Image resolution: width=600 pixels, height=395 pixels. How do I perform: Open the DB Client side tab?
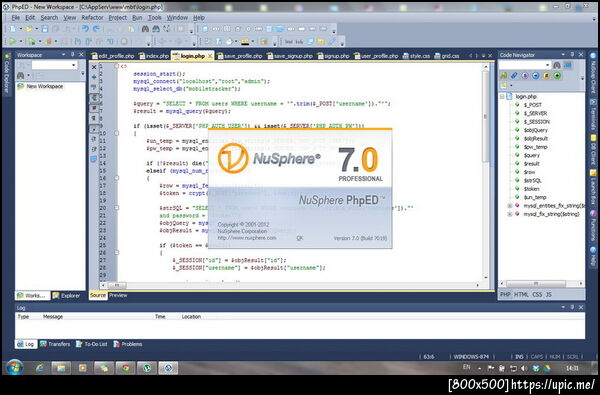point(593,150)
